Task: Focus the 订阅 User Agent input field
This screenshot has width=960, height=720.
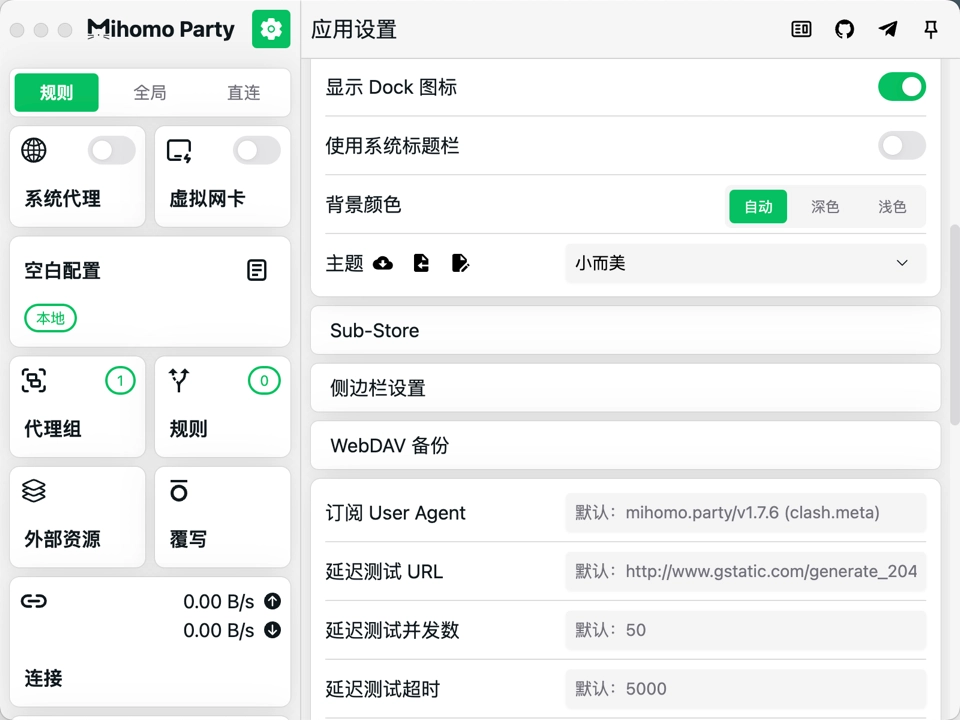Action: point(745,512)
